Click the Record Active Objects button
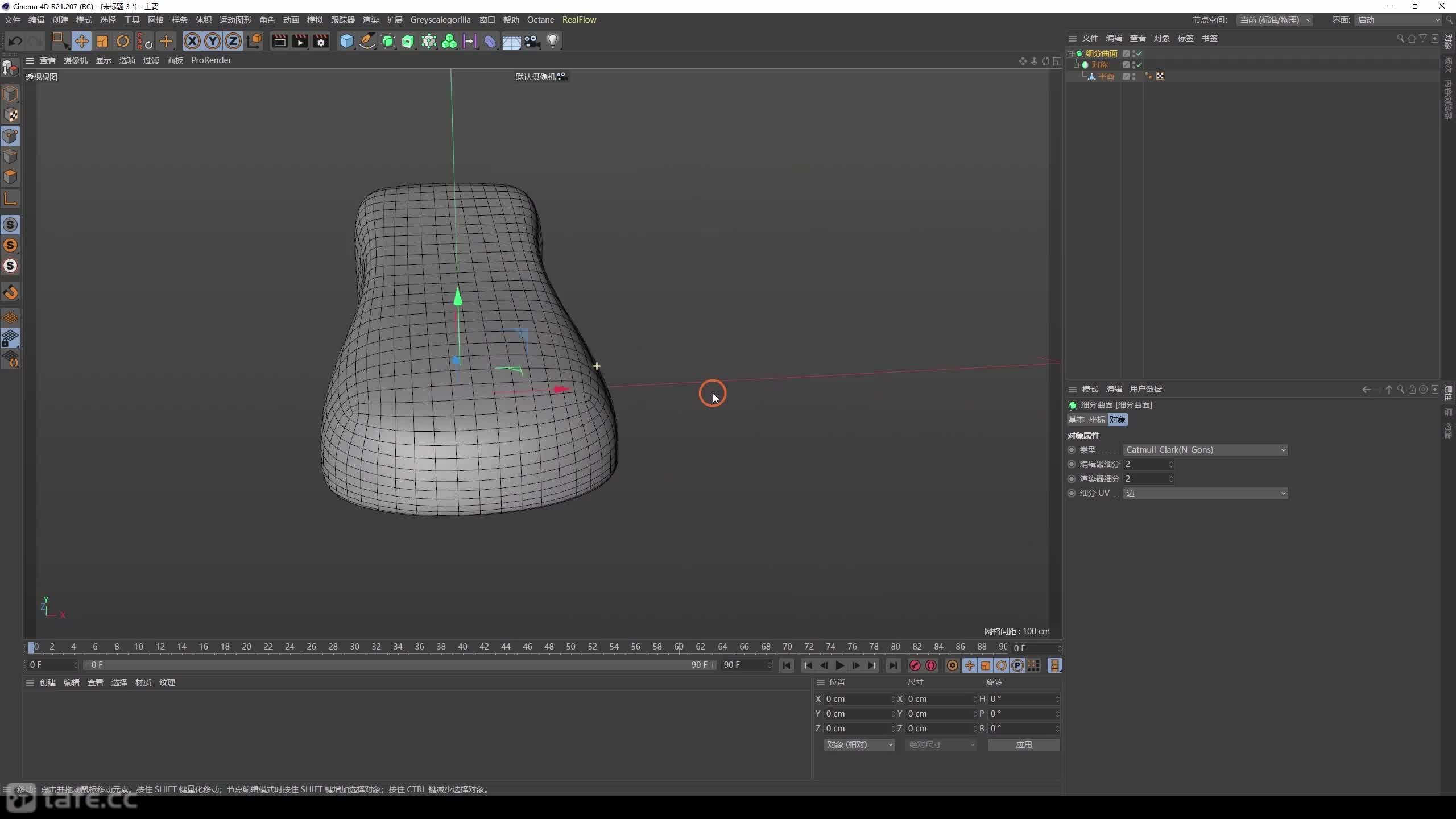1456x819 pixels. (x=915, y=665)
